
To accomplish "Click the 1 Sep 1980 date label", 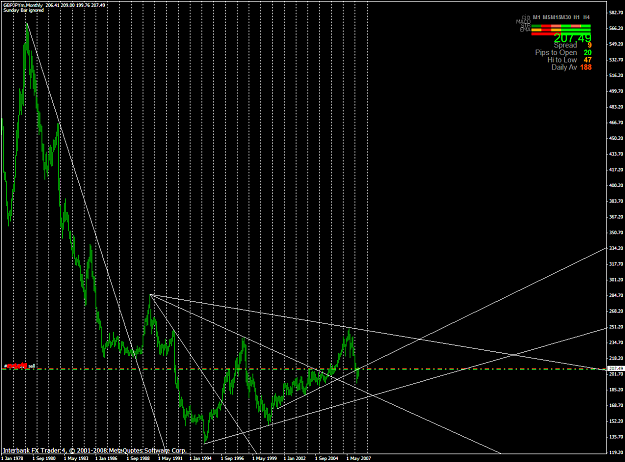I will click(x=44, y=458).
